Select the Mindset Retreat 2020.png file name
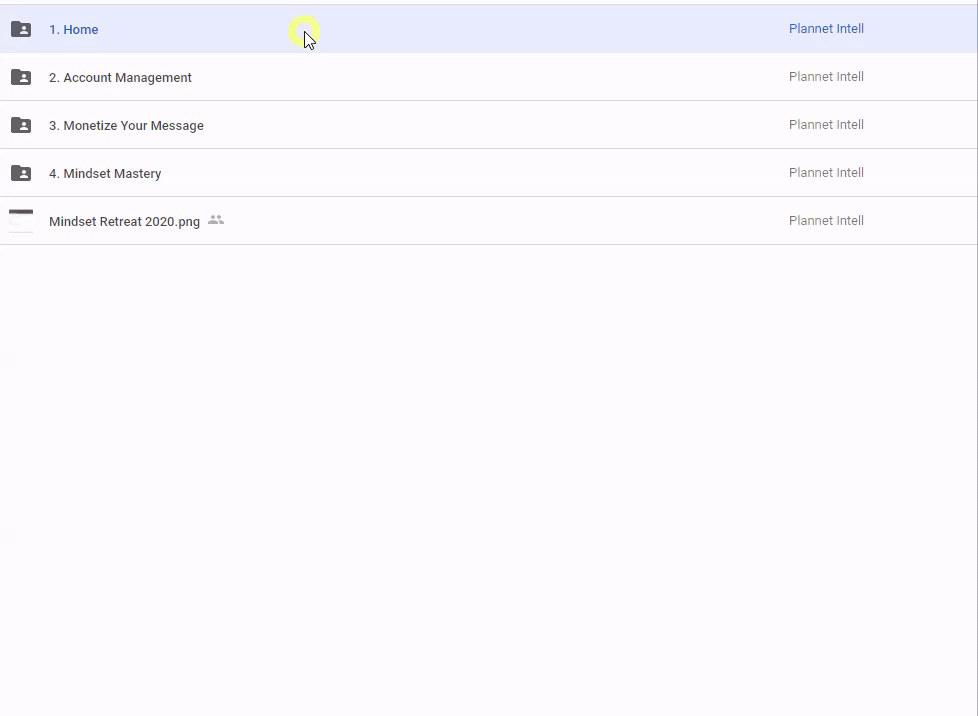This screenshot has width=978, height=716. tap(124, 222)
